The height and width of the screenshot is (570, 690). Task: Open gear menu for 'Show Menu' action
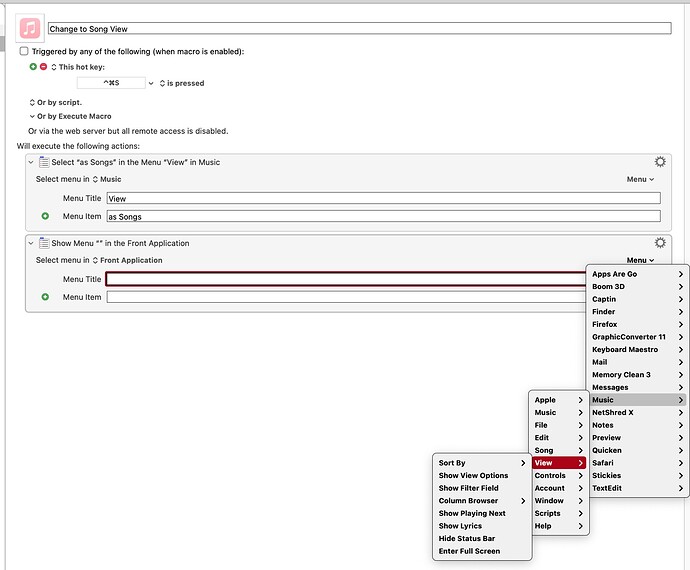coord(660,243)
